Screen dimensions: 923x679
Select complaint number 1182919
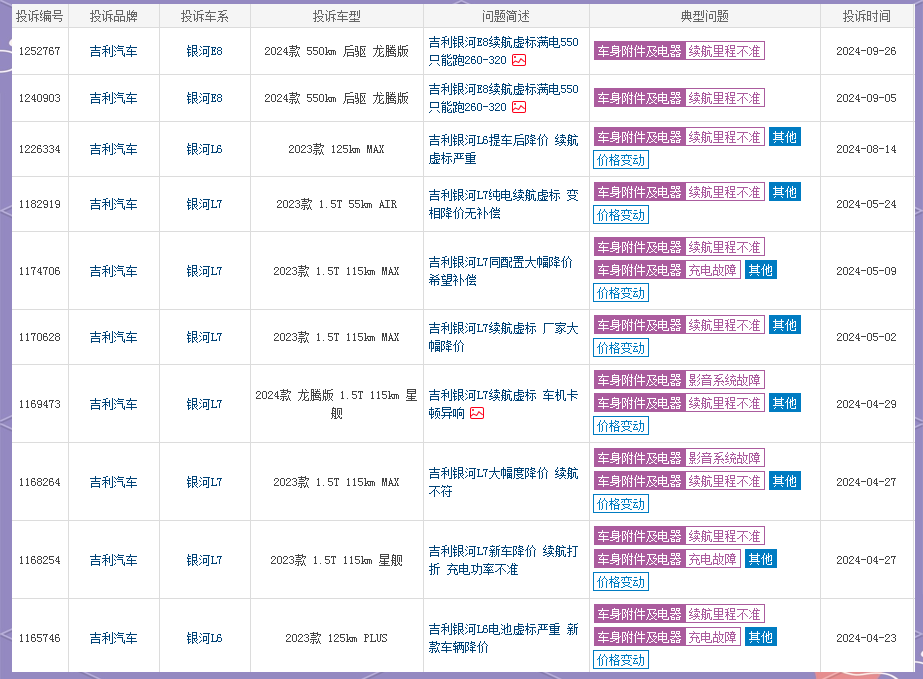pyautogui.click(x=39, y=204)
